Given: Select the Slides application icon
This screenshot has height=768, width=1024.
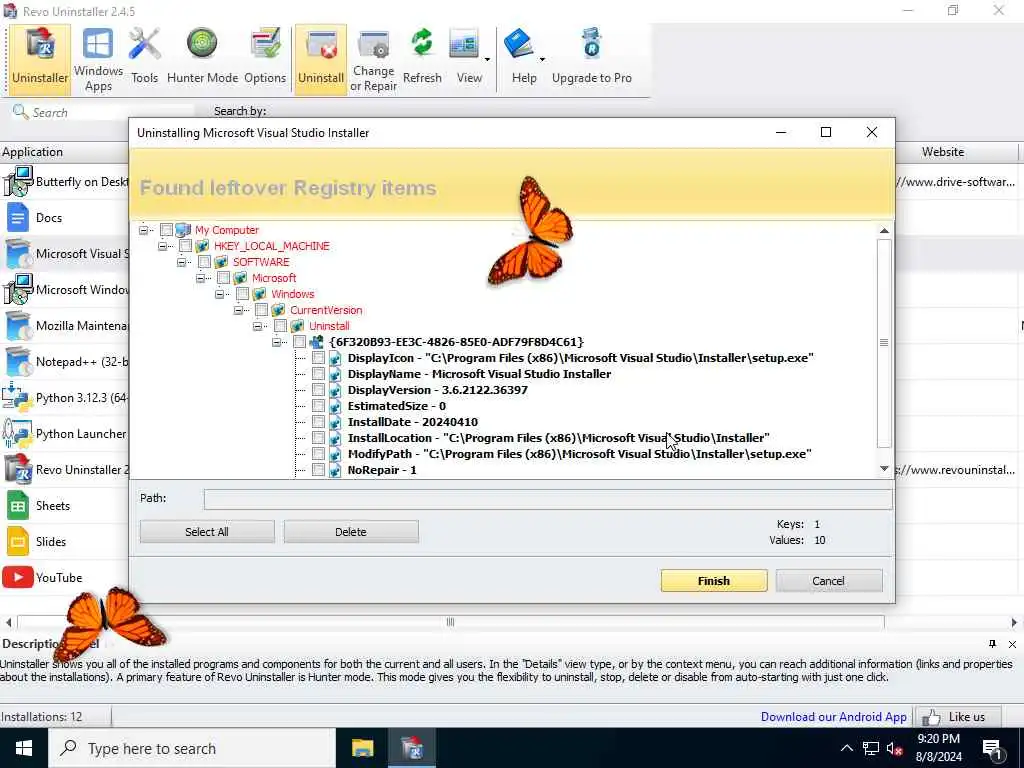Looking at the screenshot, I should 18,541.
